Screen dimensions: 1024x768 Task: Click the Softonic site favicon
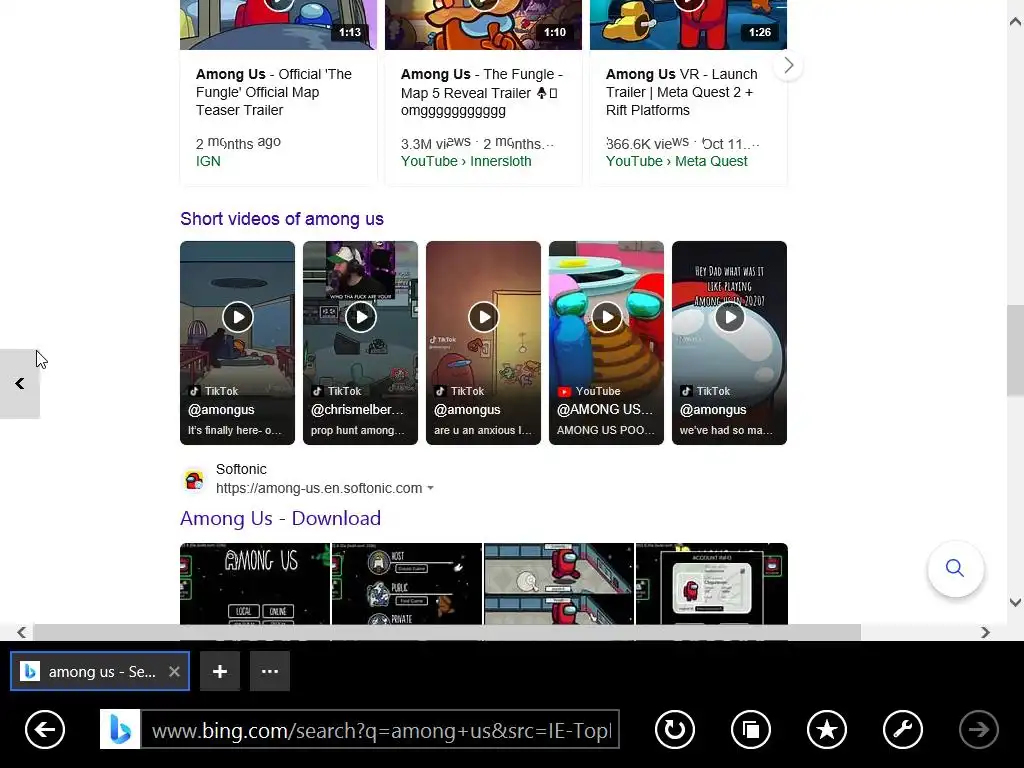coord(194,480)
